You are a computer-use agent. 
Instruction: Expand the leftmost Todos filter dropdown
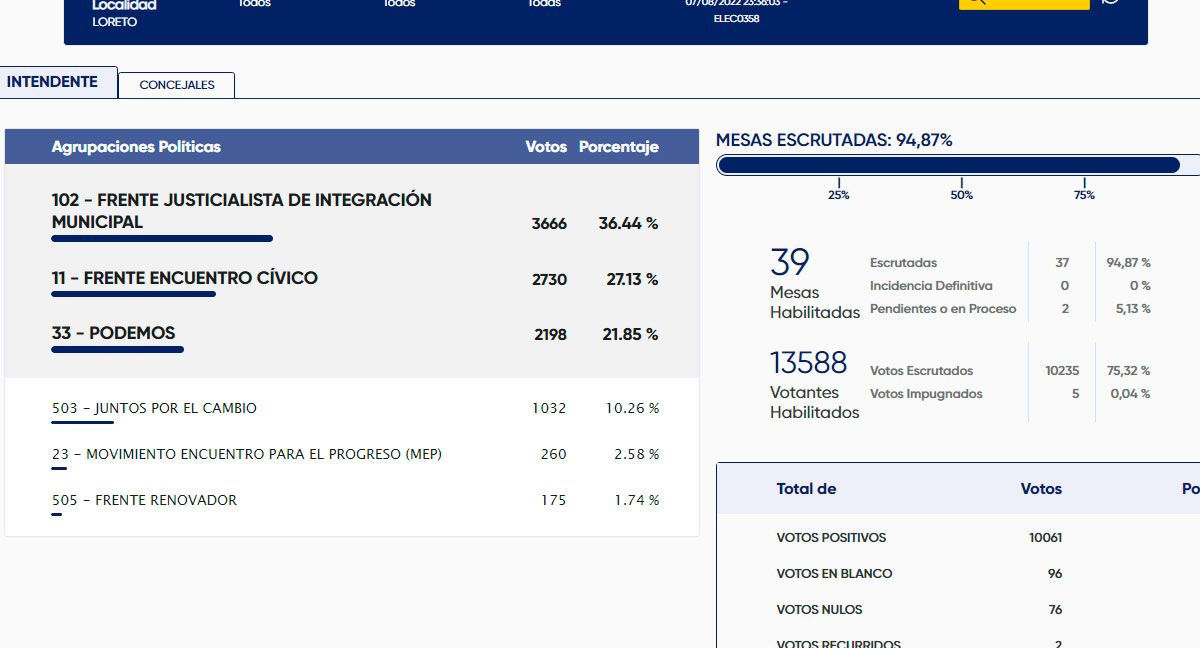pos(254,4)
